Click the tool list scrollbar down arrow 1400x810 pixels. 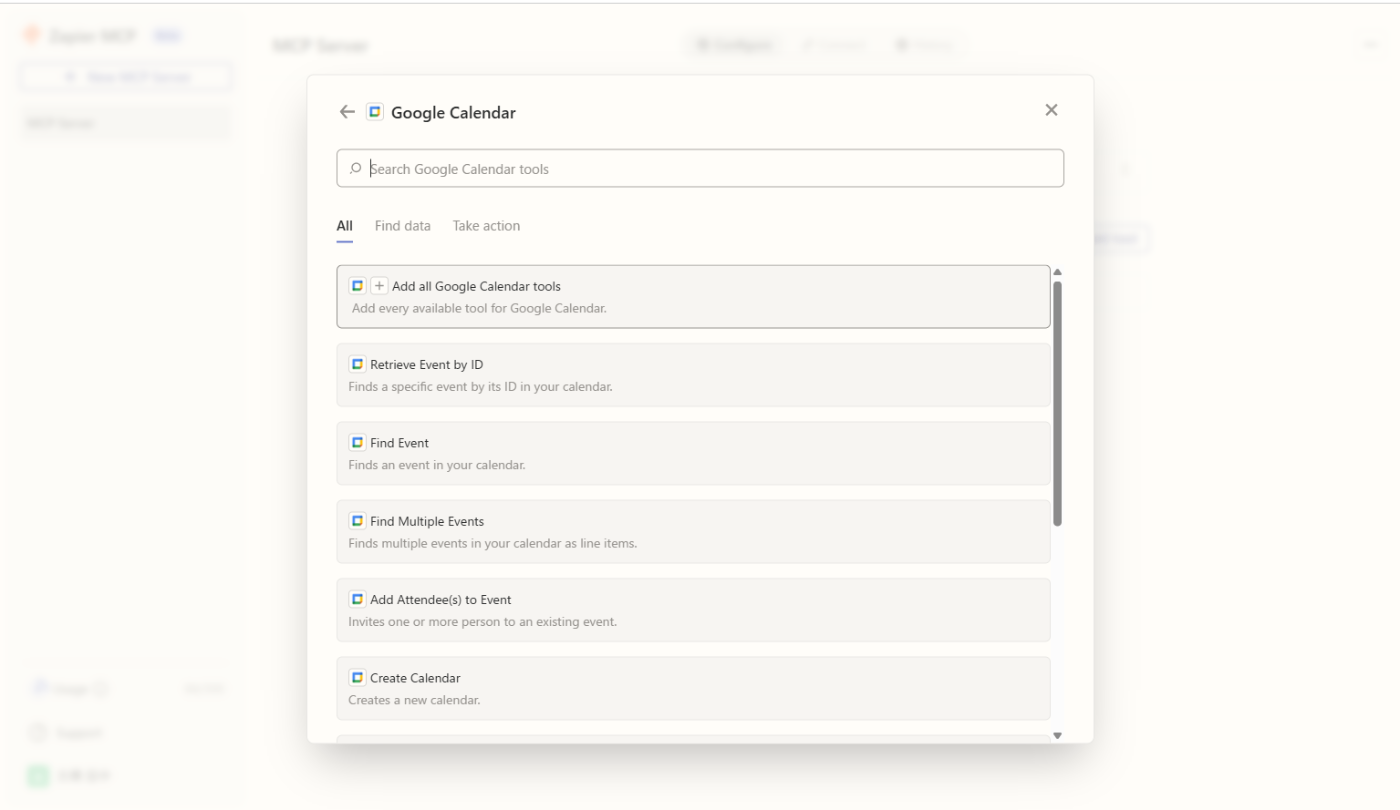(x=1058, y=736)
